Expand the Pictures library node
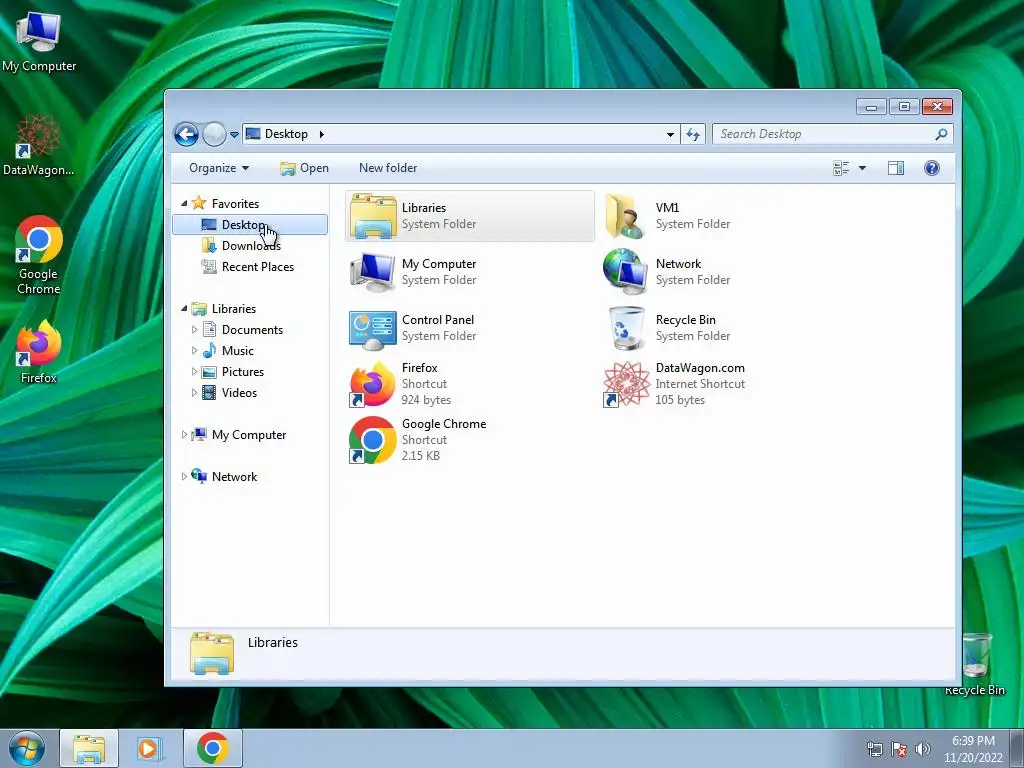This screenshot has height=768, width=1024. click(194, 372)
